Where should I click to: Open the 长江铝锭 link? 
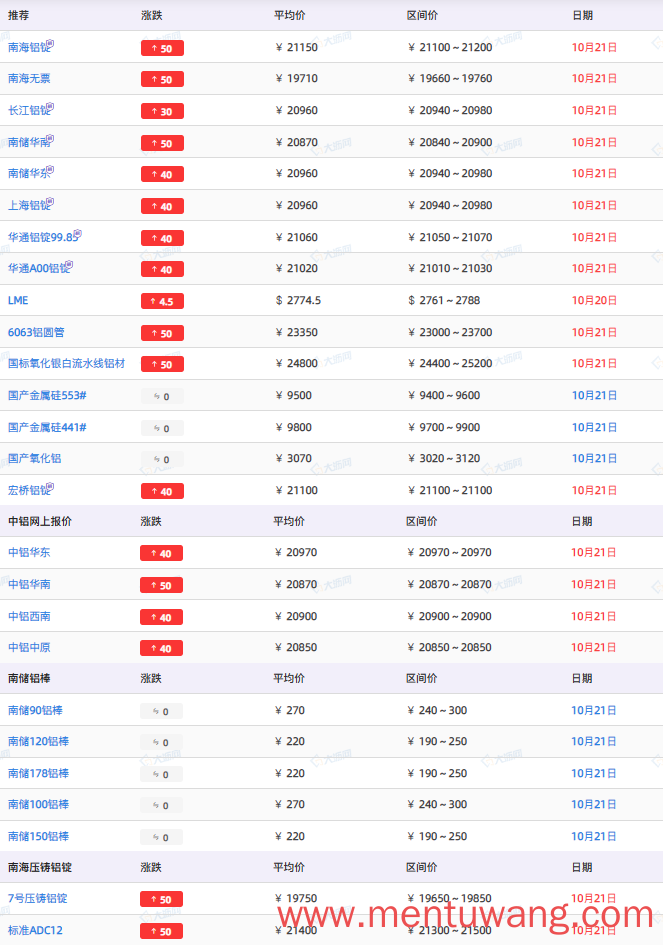pyautogui.click(x=28, y=110)
